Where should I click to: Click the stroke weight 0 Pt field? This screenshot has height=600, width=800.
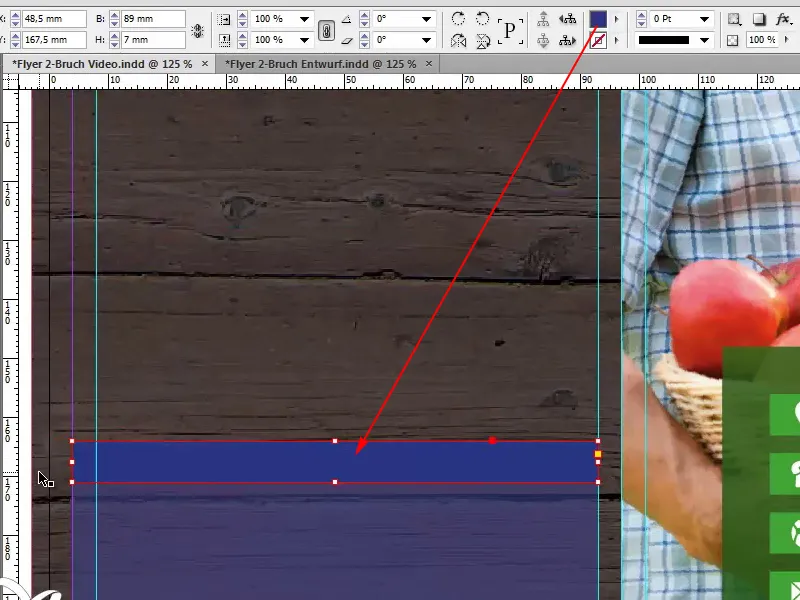(x=673, y=19)
